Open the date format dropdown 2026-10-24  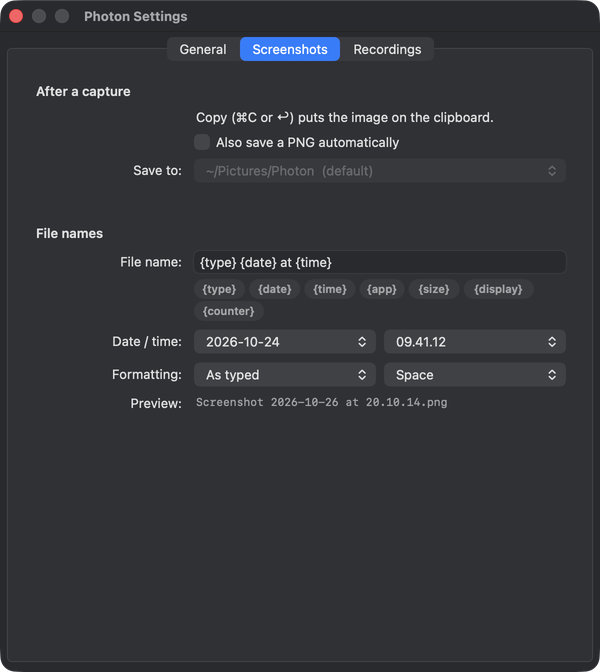285,342
